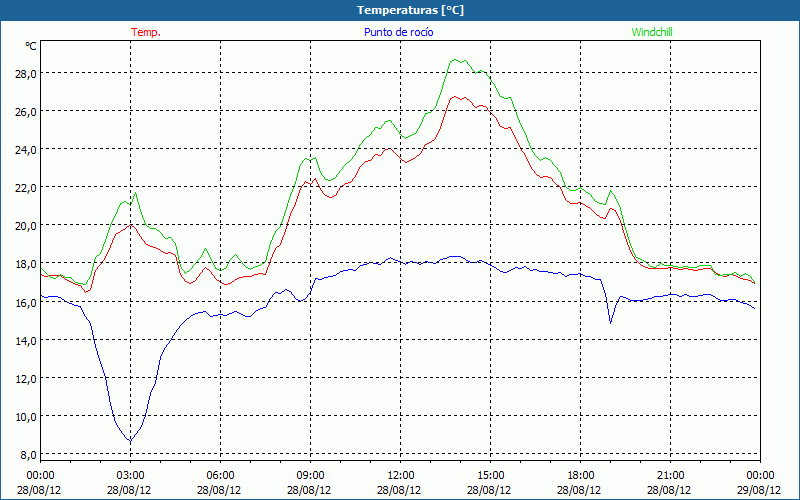Viewport: 800px width, 500px height.
Task: Click the 8,0 y-axis value
Action: (28, 454)
